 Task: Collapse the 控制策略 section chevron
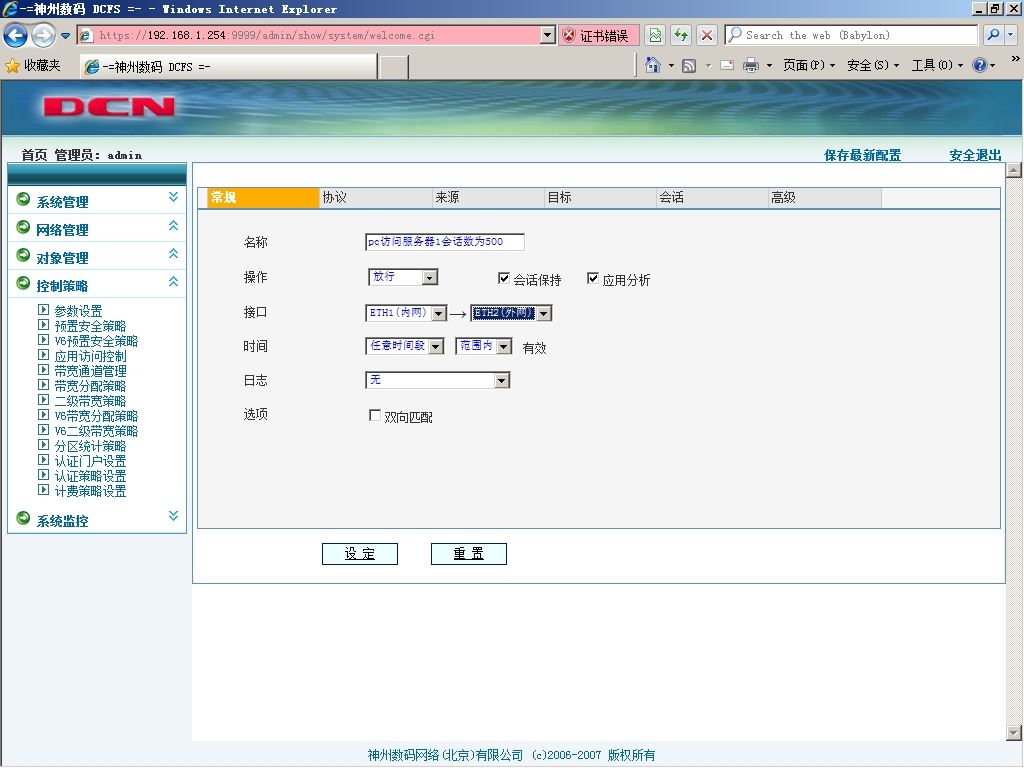tap(173, 281)
